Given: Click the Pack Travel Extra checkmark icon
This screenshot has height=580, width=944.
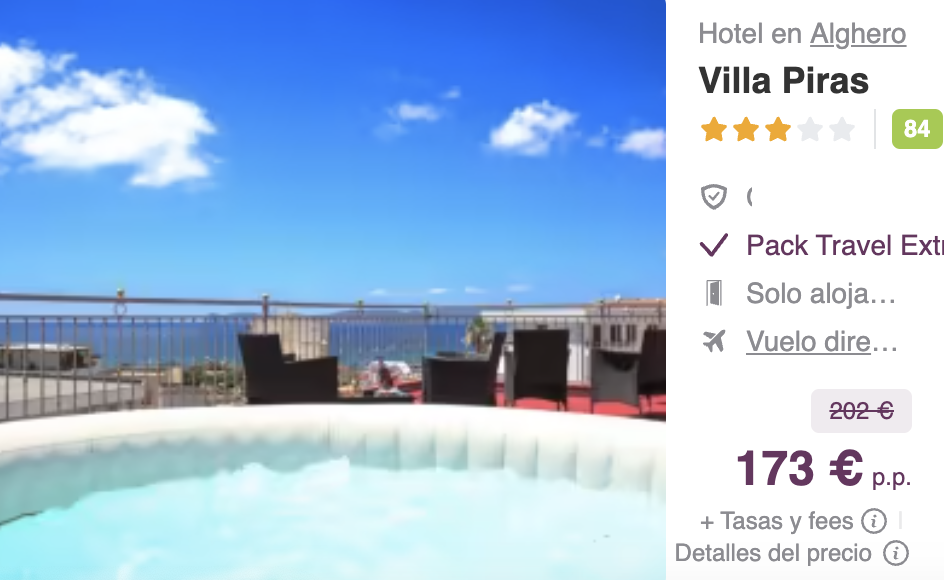Looking at the screenshot, I should pos(714,245).
